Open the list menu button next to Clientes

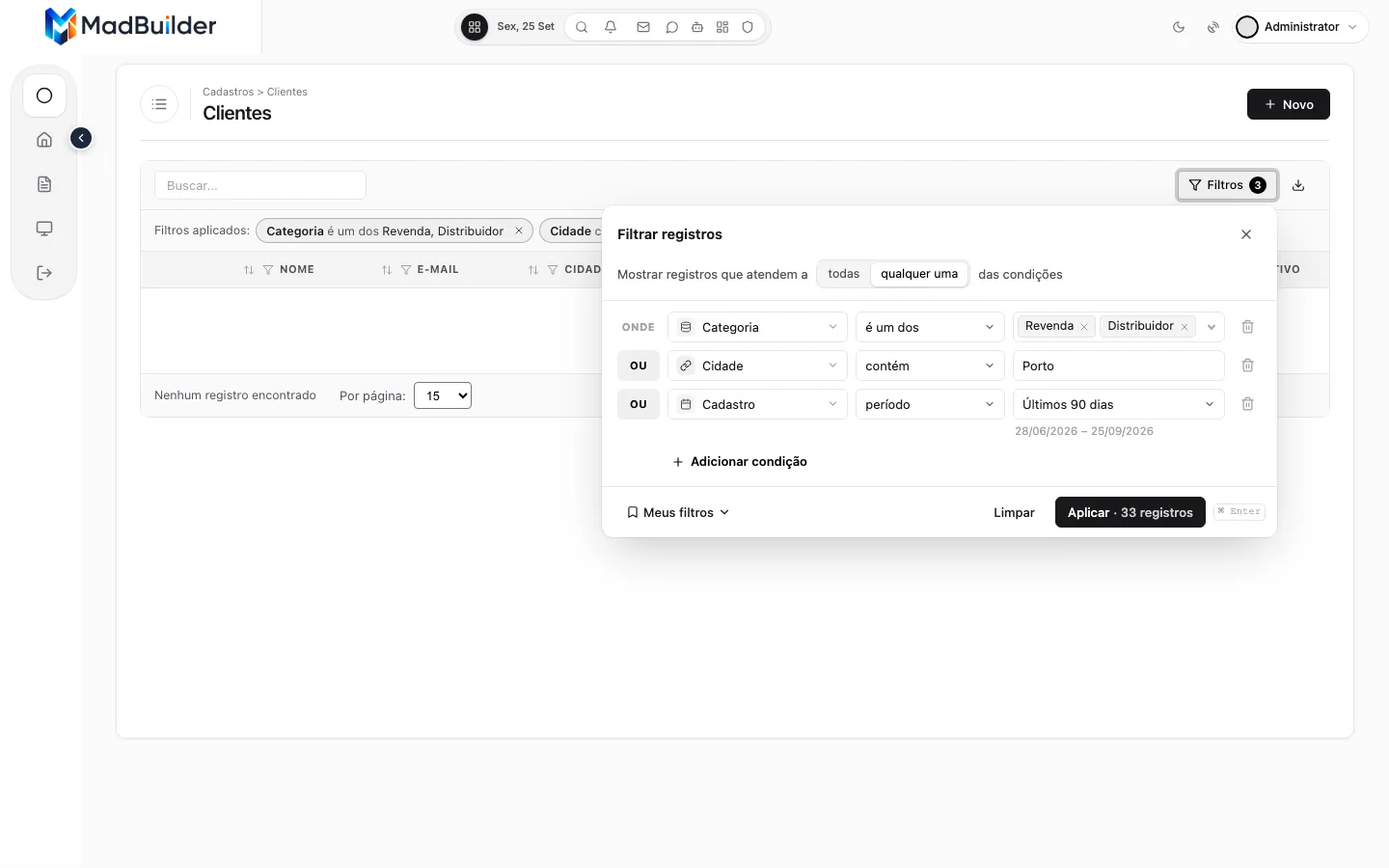(159, 104)
